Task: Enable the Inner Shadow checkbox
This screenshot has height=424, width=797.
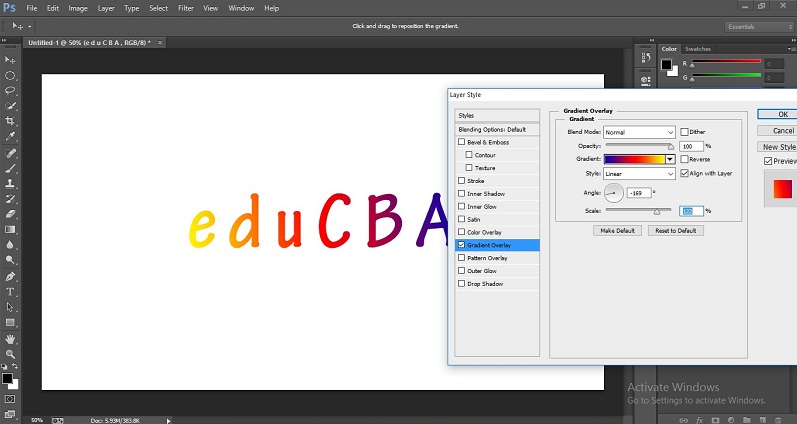Action: [462, 193]
